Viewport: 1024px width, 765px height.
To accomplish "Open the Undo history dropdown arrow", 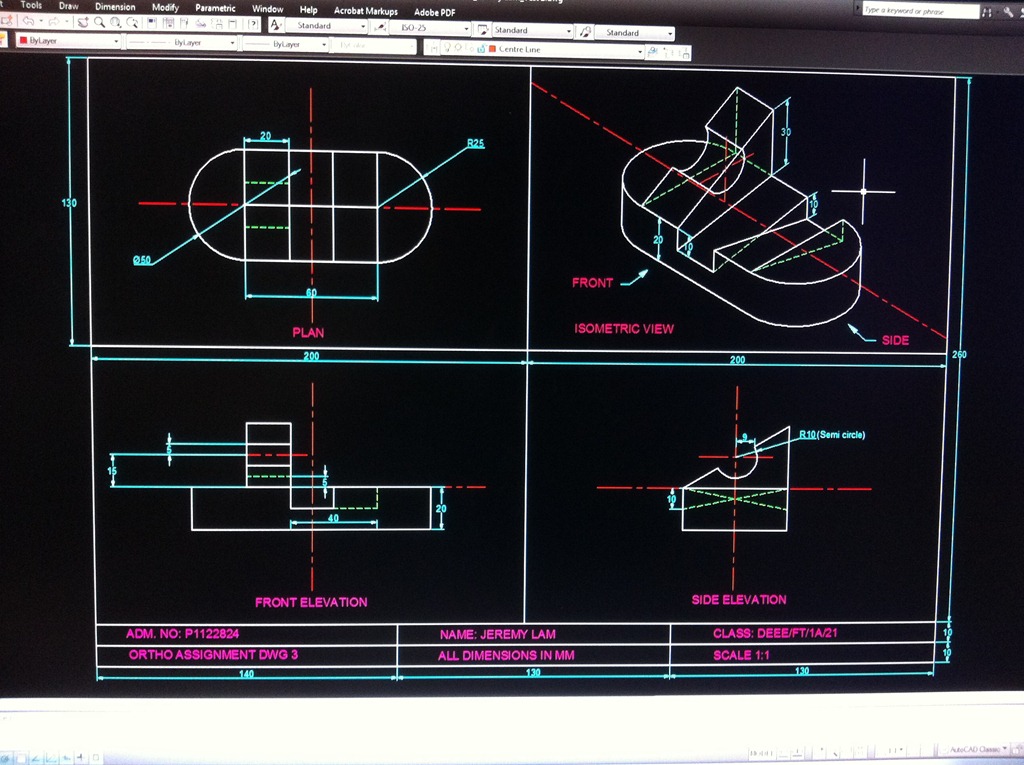I will [41, 22].
